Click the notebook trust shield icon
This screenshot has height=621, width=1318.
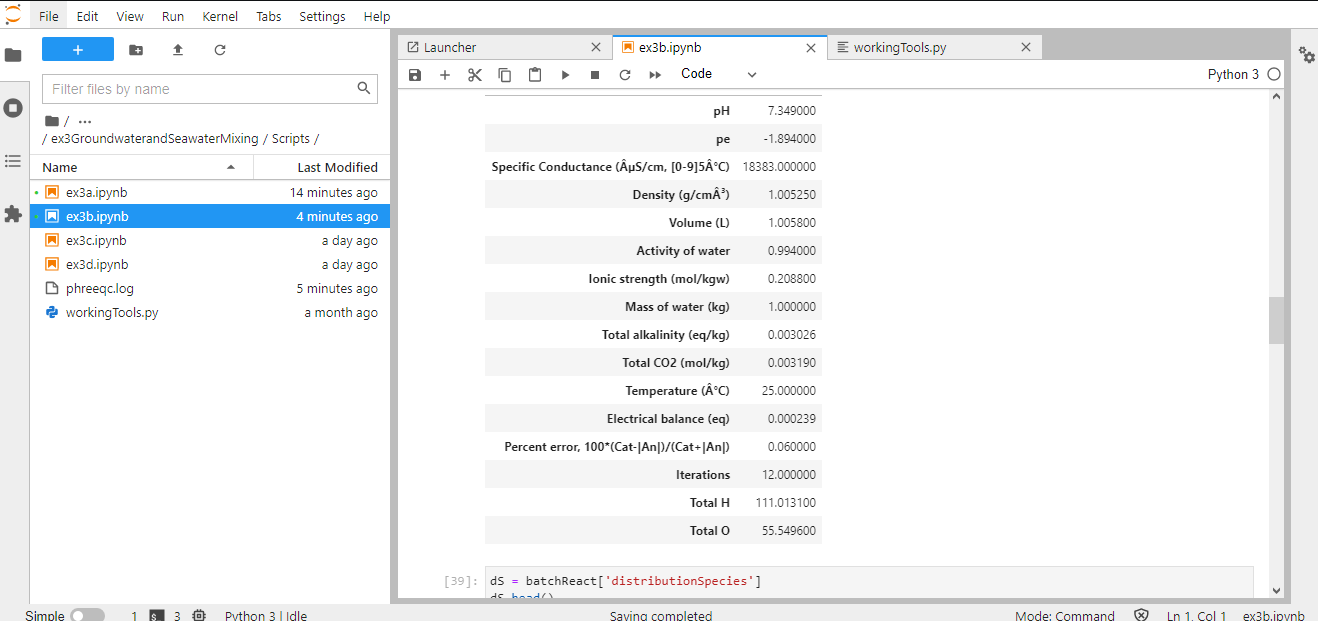[1142, 615]
